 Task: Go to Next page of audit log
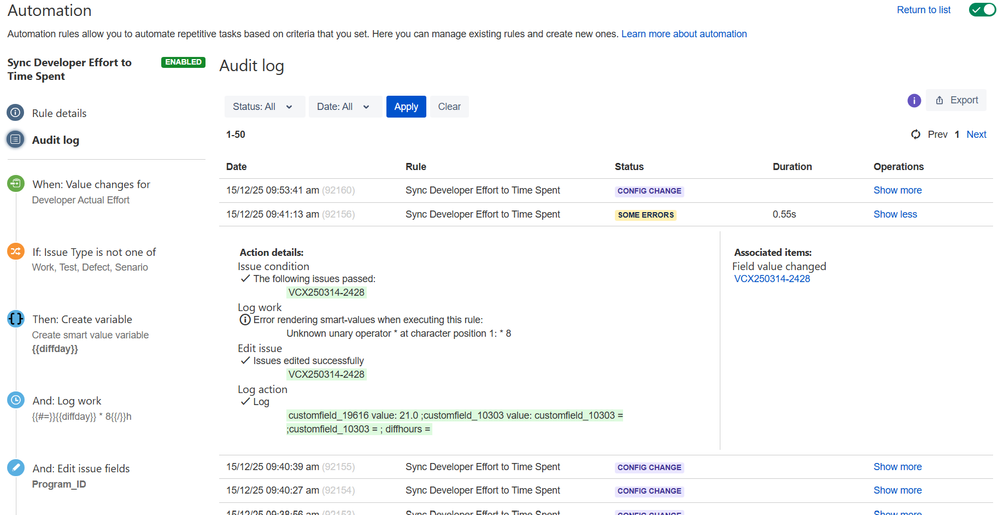click(x=976, y=134)
